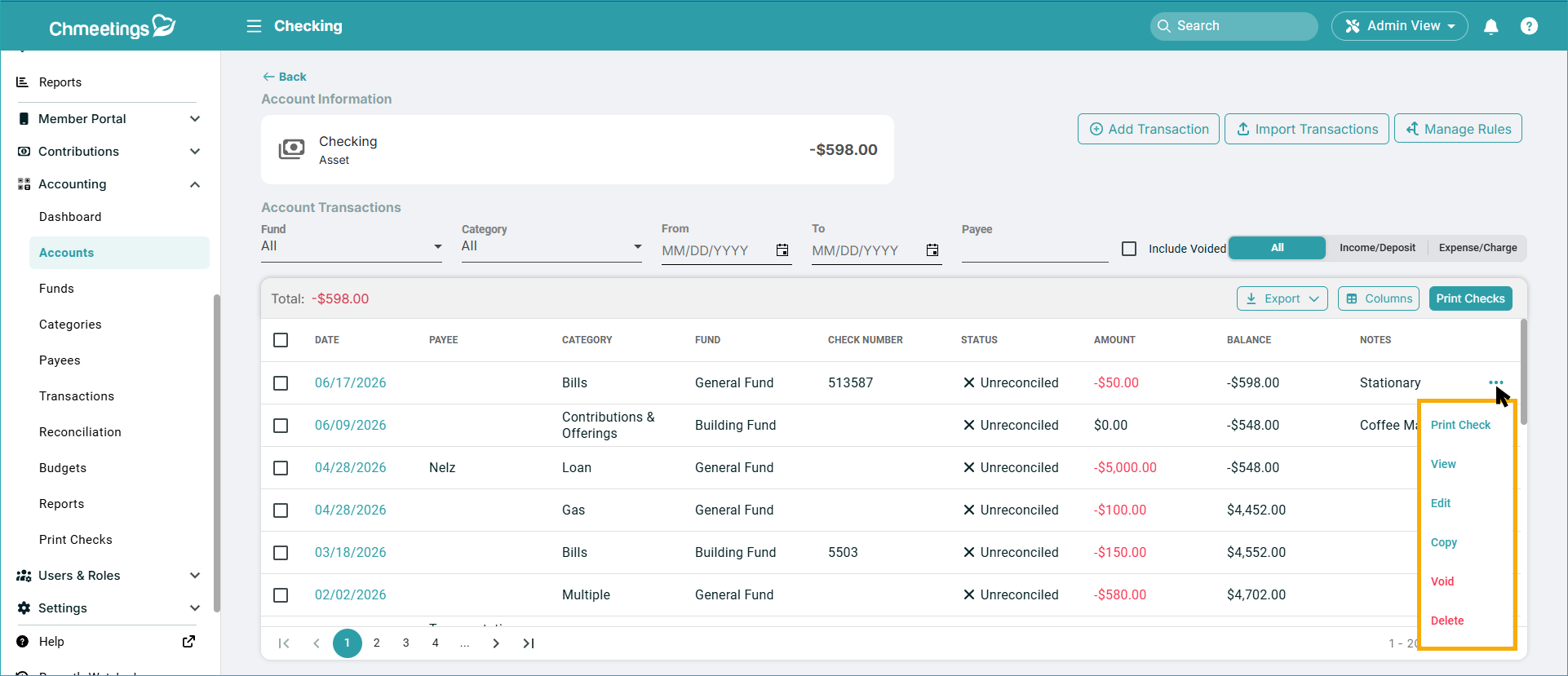The height and width of the screenshot is (676, 1568).
Task: Click the Add Transaction button
Action: (1149, 129)
